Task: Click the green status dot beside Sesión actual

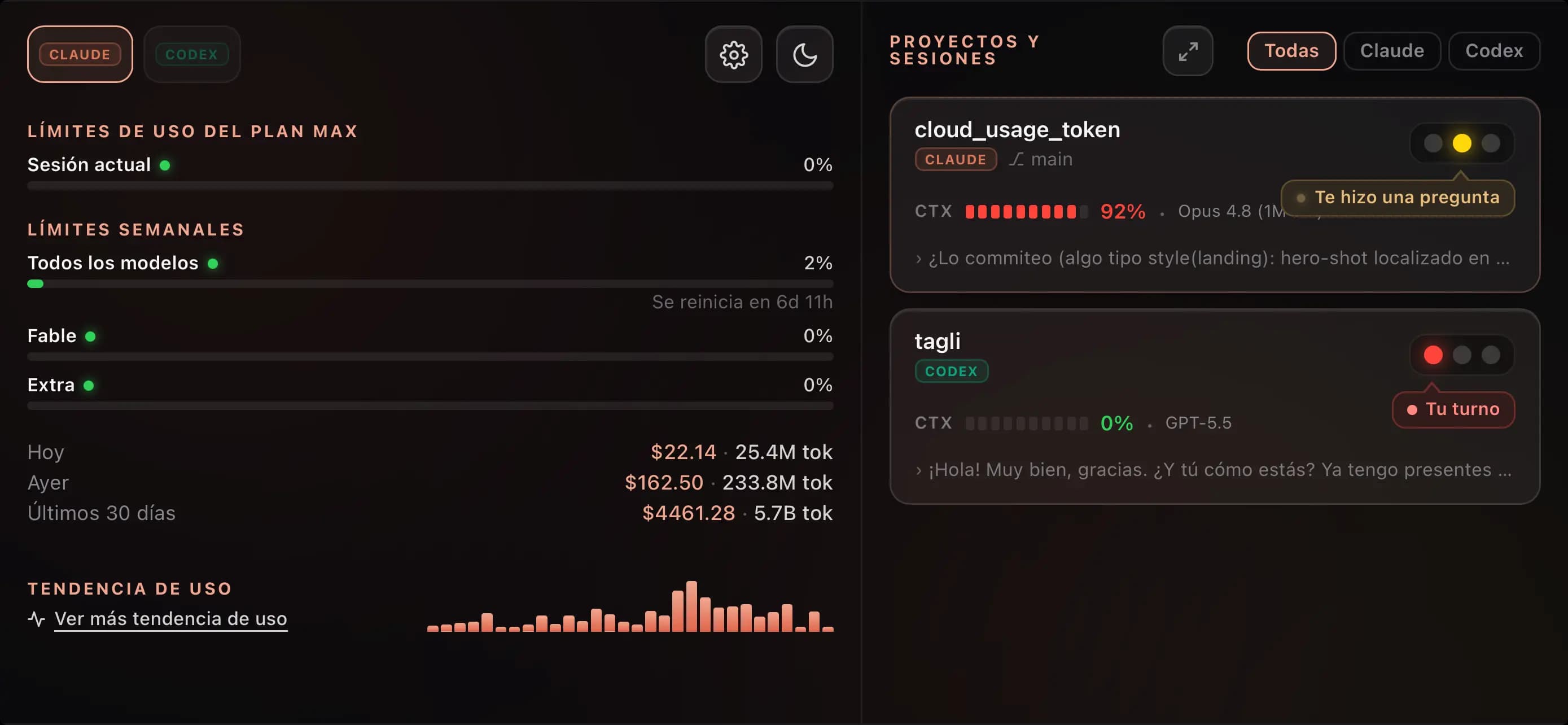Action: click(x=164, y=165)
